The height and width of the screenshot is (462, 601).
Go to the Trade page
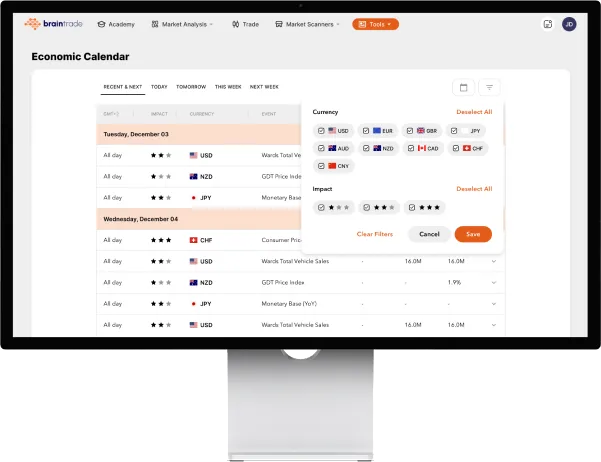pos(243,24)
